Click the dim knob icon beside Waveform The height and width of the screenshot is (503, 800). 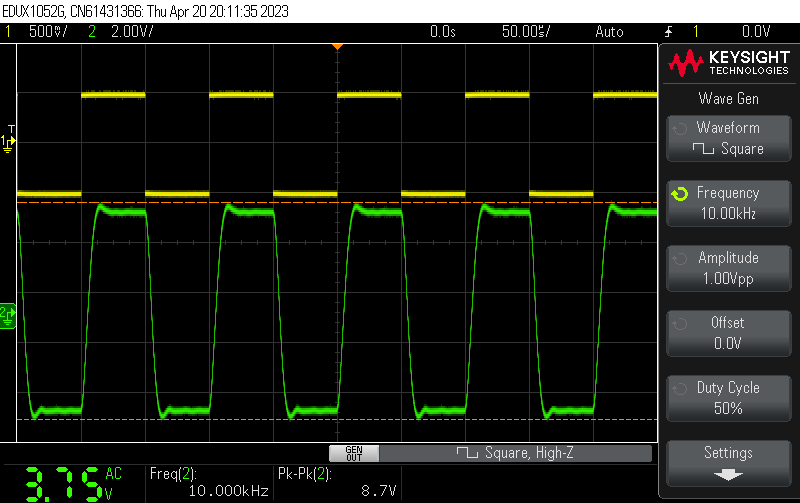tap(680, 129)
